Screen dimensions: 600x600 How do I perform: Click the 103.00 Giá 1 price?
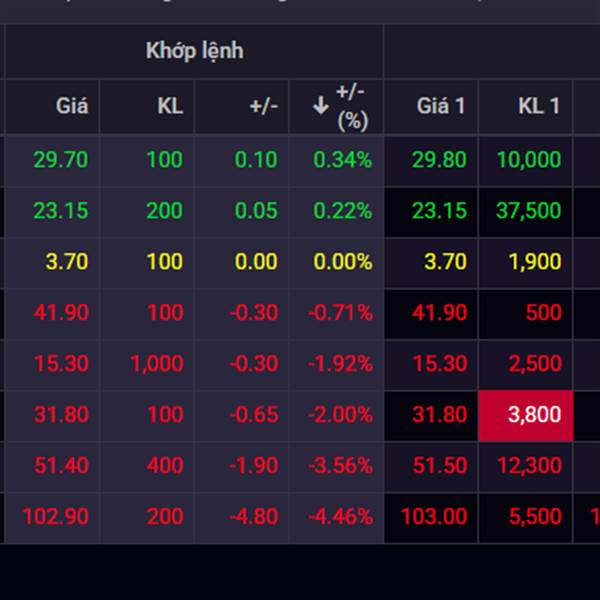[434, 516]
